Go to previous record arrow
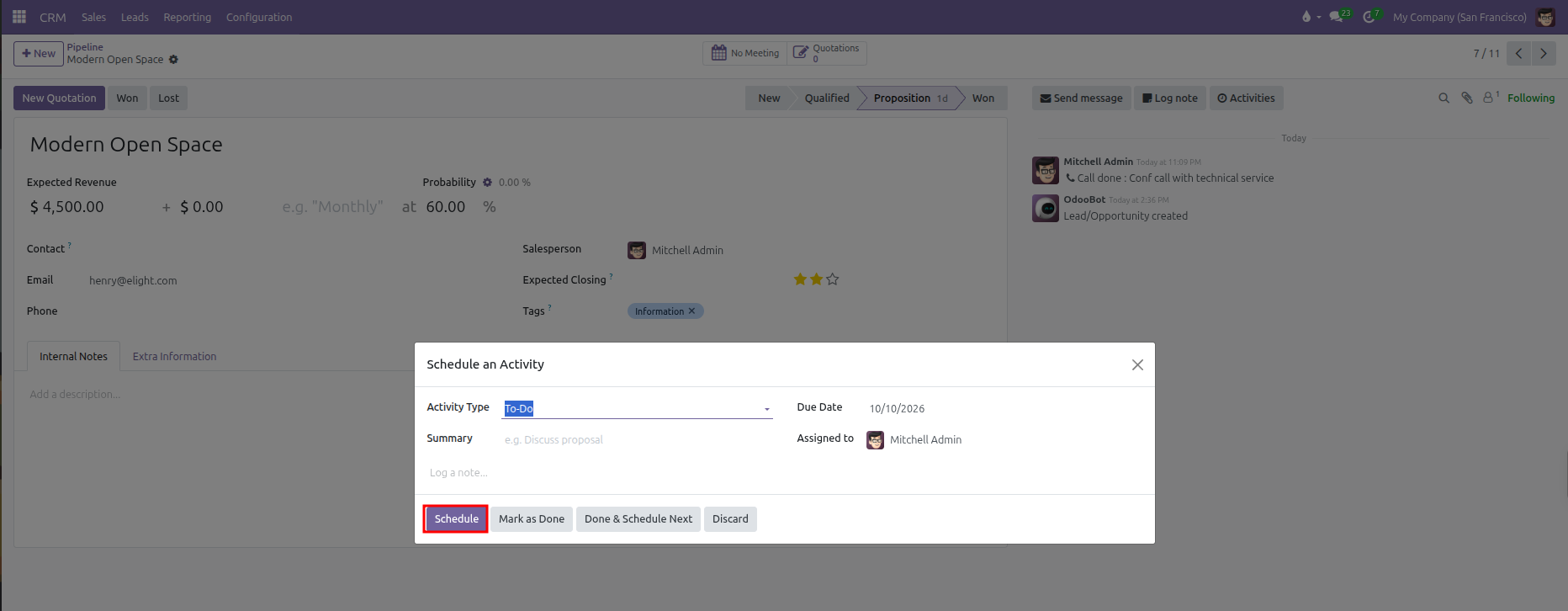Screen dimensions: 1568x611 tap(1519, 53)
